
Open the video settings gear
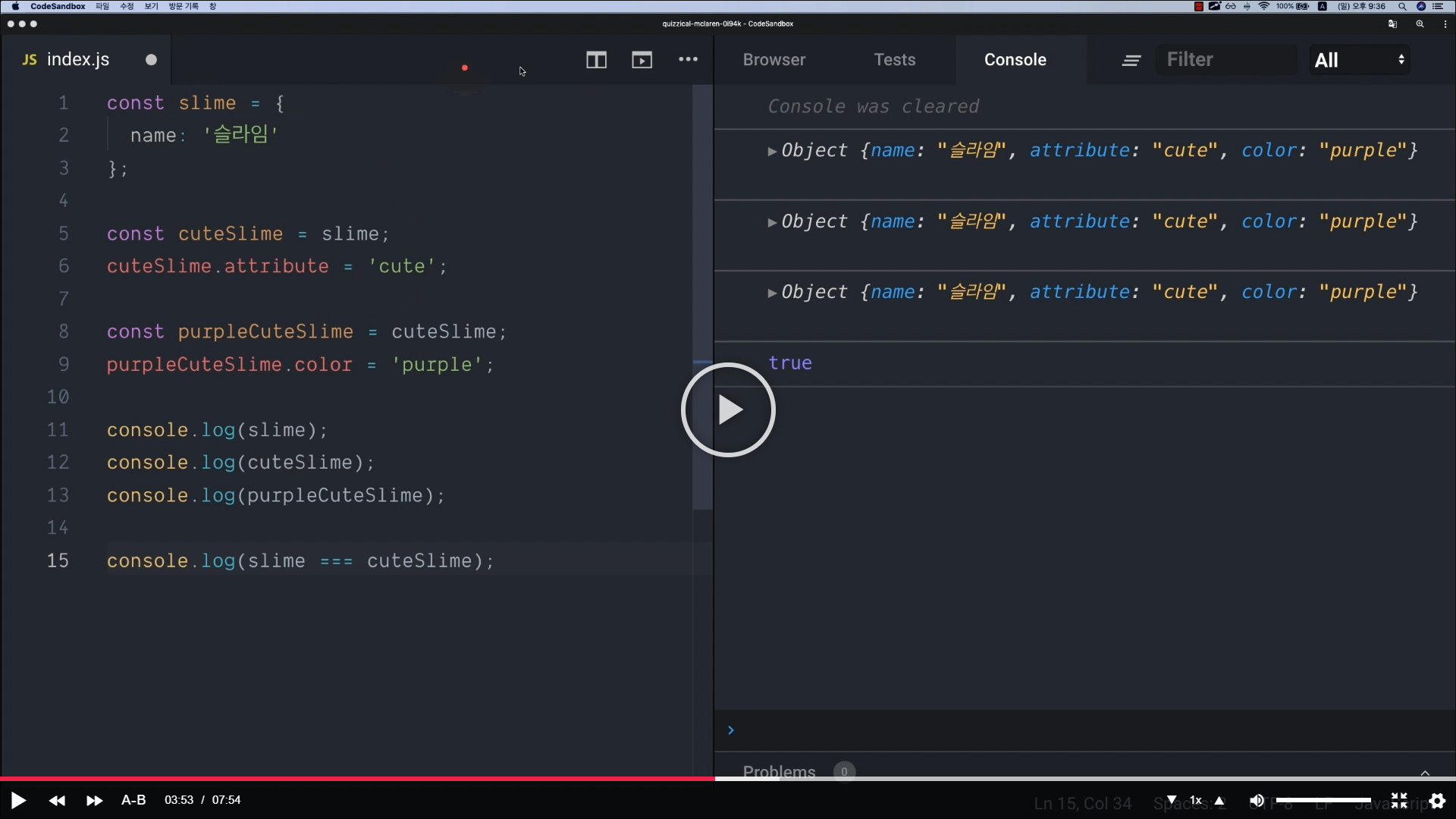[x=1437, y=801]
